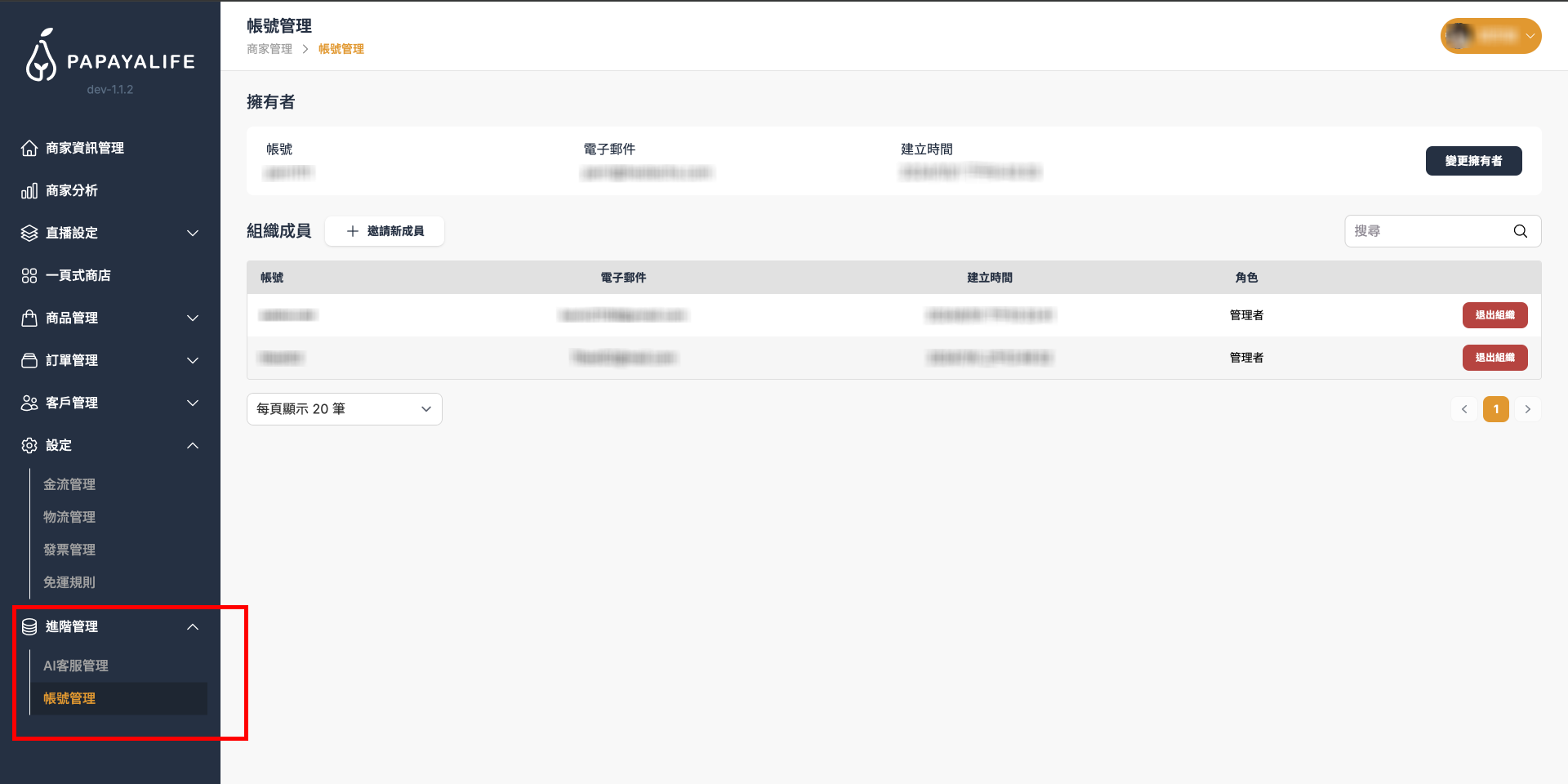Image resolution: width=1568 pixels, height=784 pixels.
Task: Click the PapayaLife logo icon
Action: (x=41, y=56)
